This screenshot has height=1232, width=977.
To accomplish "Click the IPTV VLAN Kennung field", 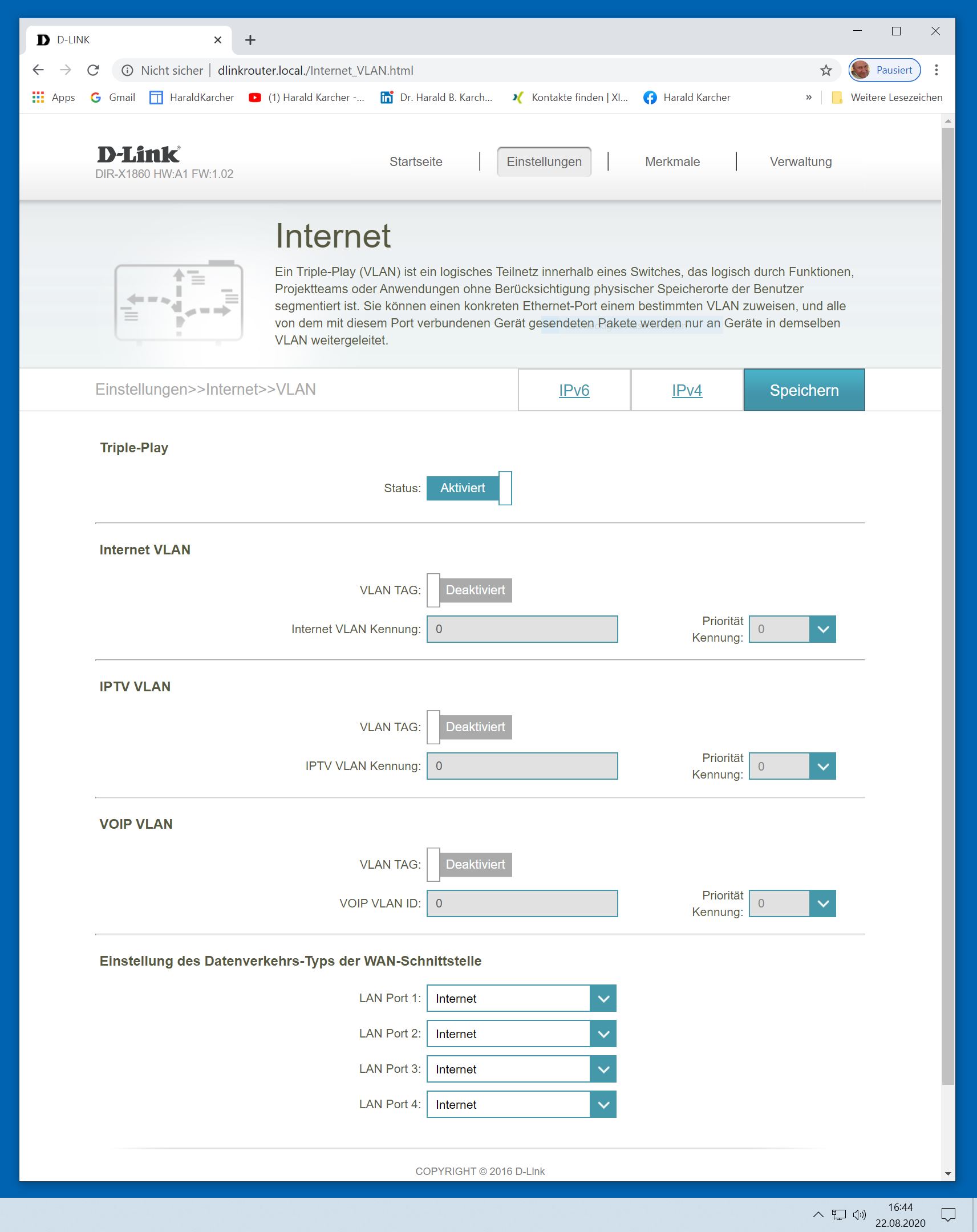I will pyautogui.click(x=522, y=766).
